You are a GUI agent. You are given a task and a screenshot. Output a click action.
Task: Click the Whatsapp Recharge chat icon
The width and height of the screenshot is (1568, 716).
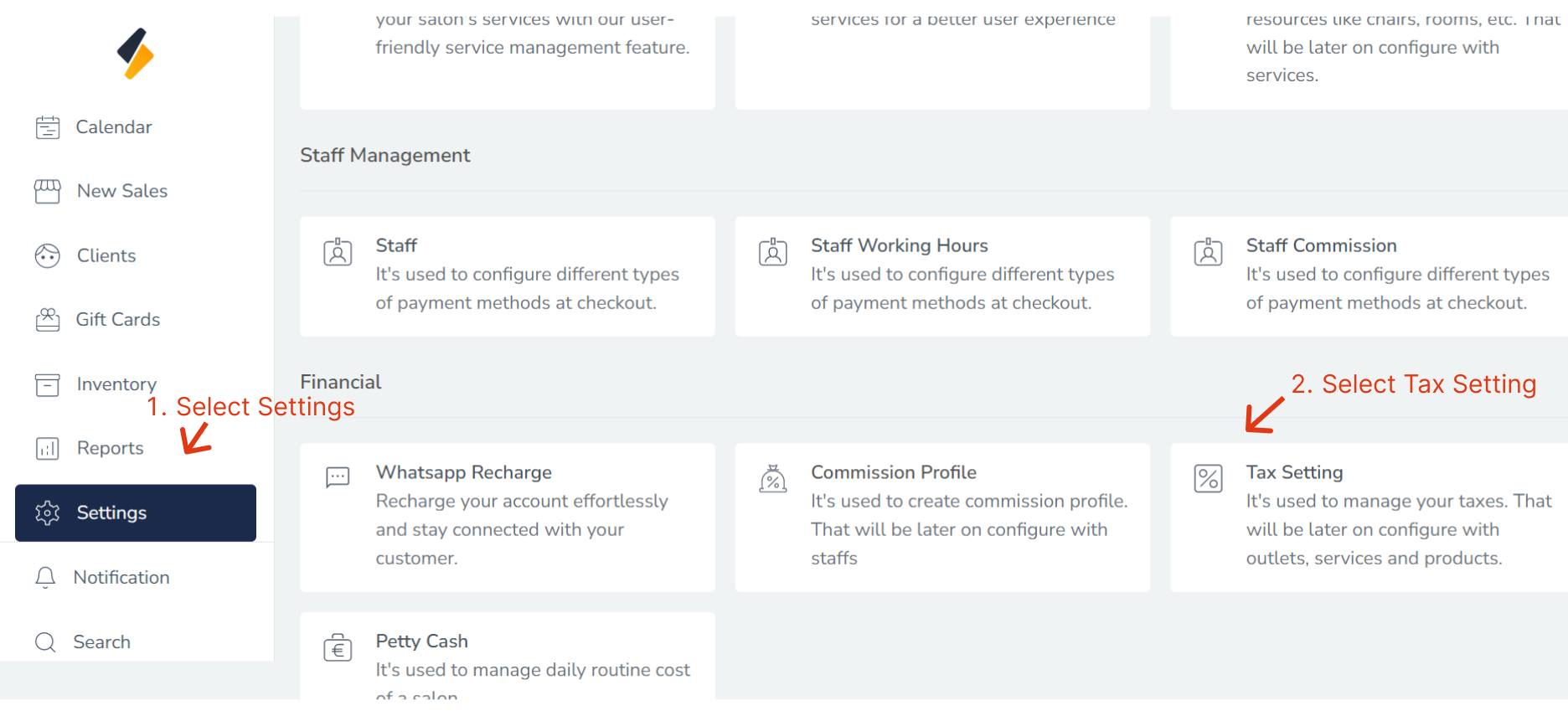(x=338, y=477)
